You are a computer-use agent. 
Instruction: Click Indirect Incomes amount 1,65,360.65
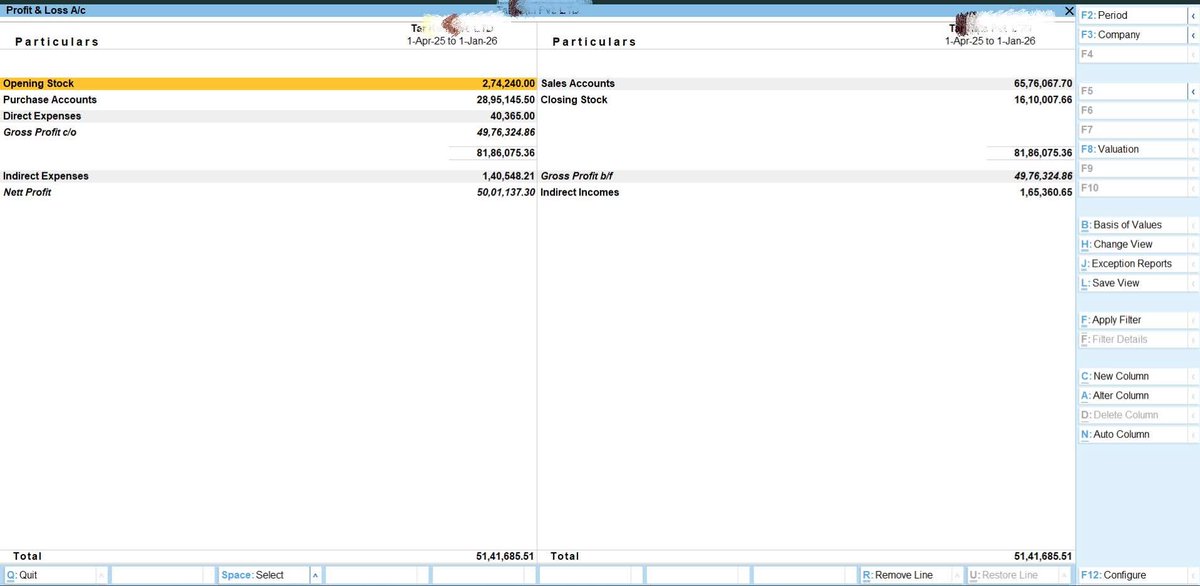tap(1045, 192)
